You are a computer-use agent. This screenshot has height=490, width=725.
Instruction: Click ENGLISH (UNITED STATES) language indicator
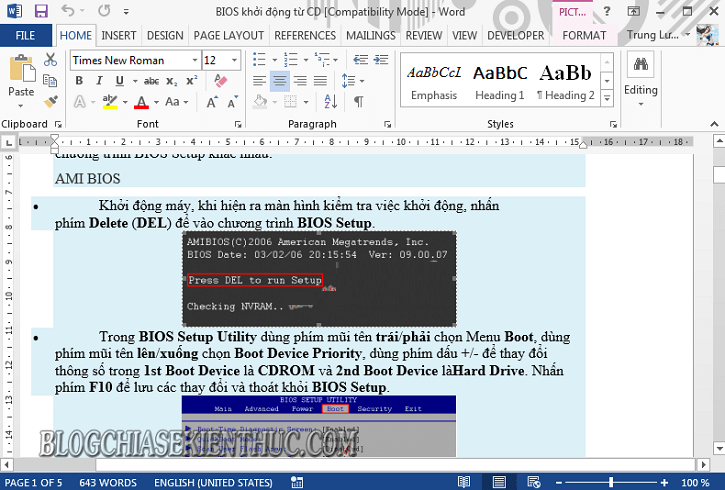213,483
